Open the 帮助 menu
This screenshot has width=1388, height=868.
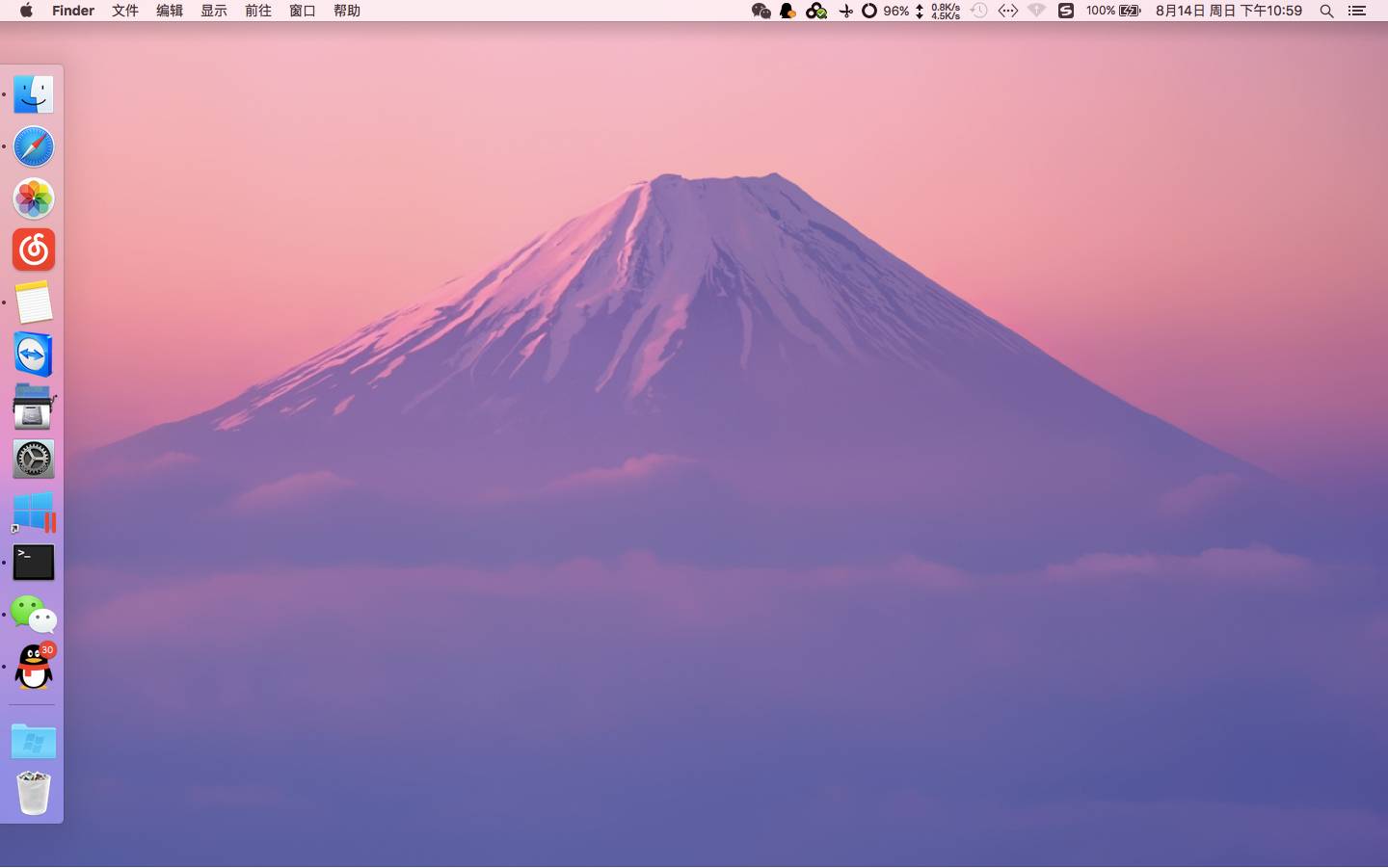click(347, 11)
